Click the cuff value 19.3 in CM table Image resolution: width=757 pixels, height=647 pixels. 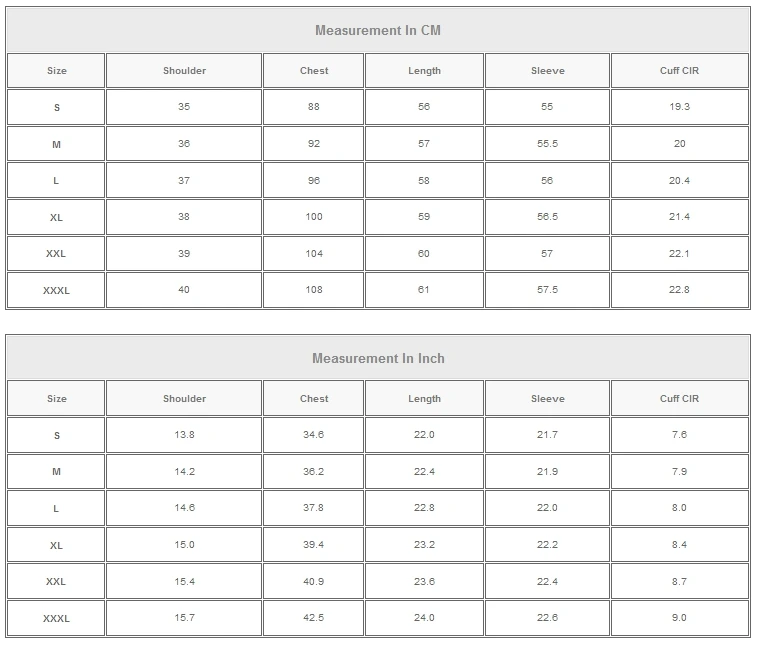click(x=680, y=107)
